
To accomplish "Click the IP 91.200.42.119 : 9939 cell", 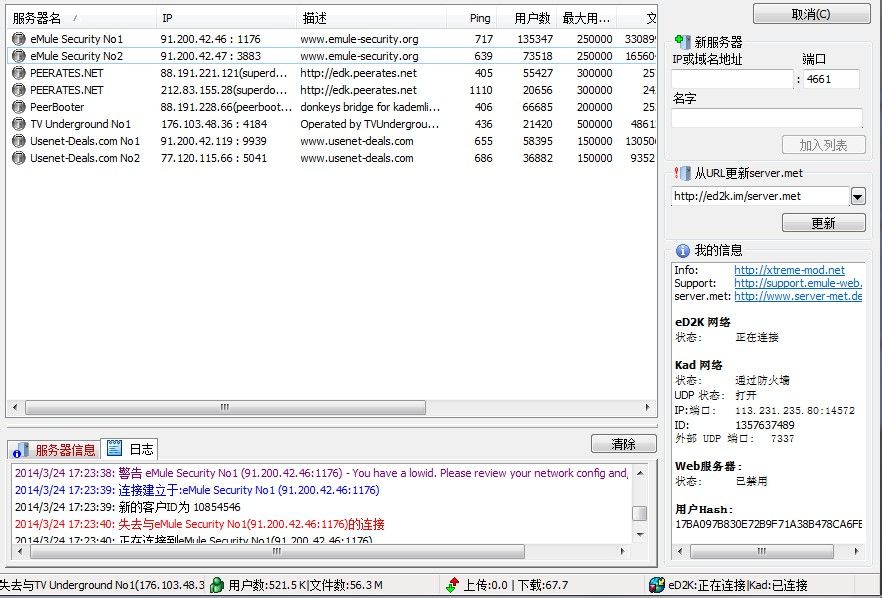I will [x=214, y=141].
